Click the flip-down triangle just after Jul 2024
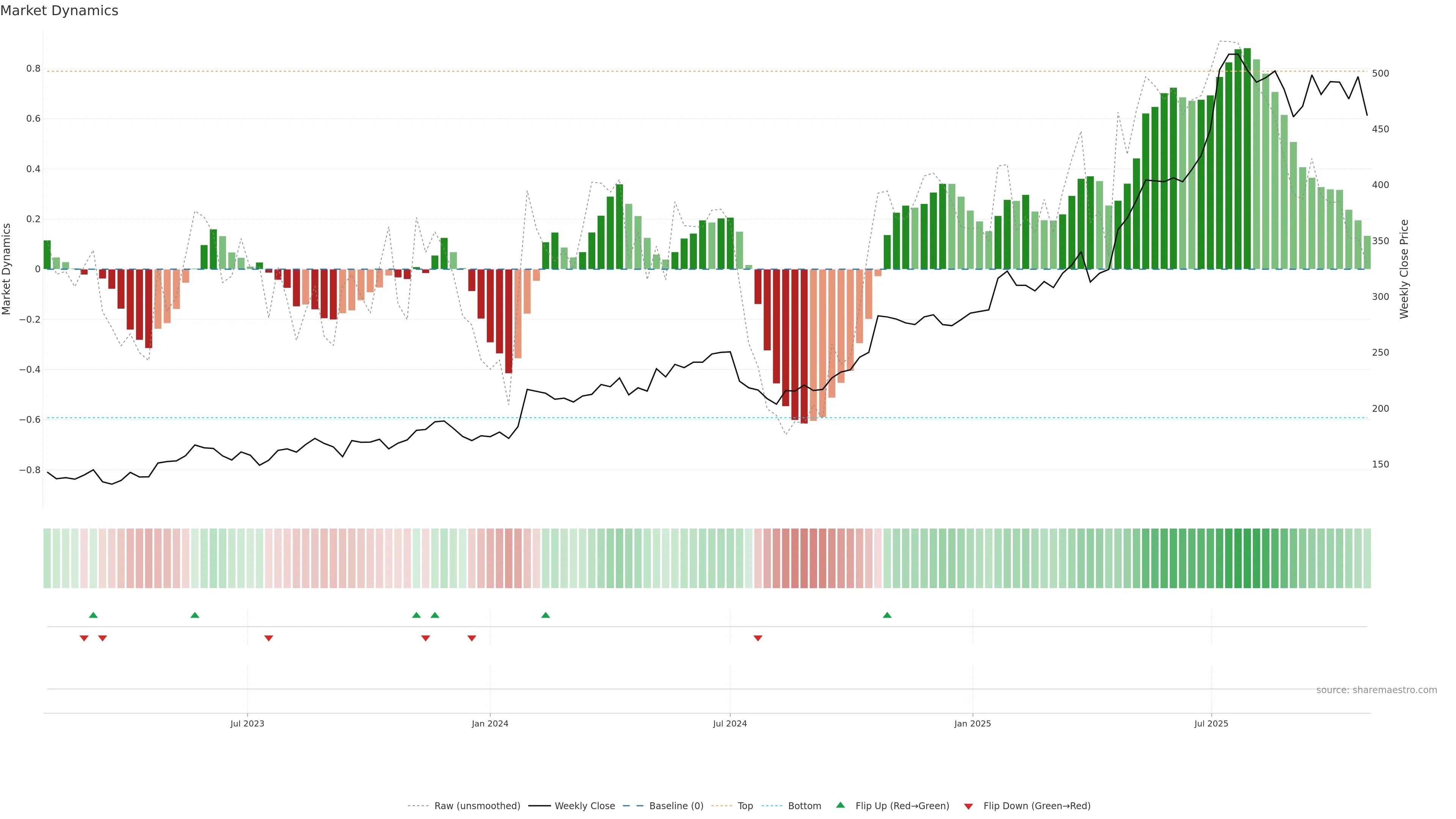1456x819 pixels. tap(758, 638)
